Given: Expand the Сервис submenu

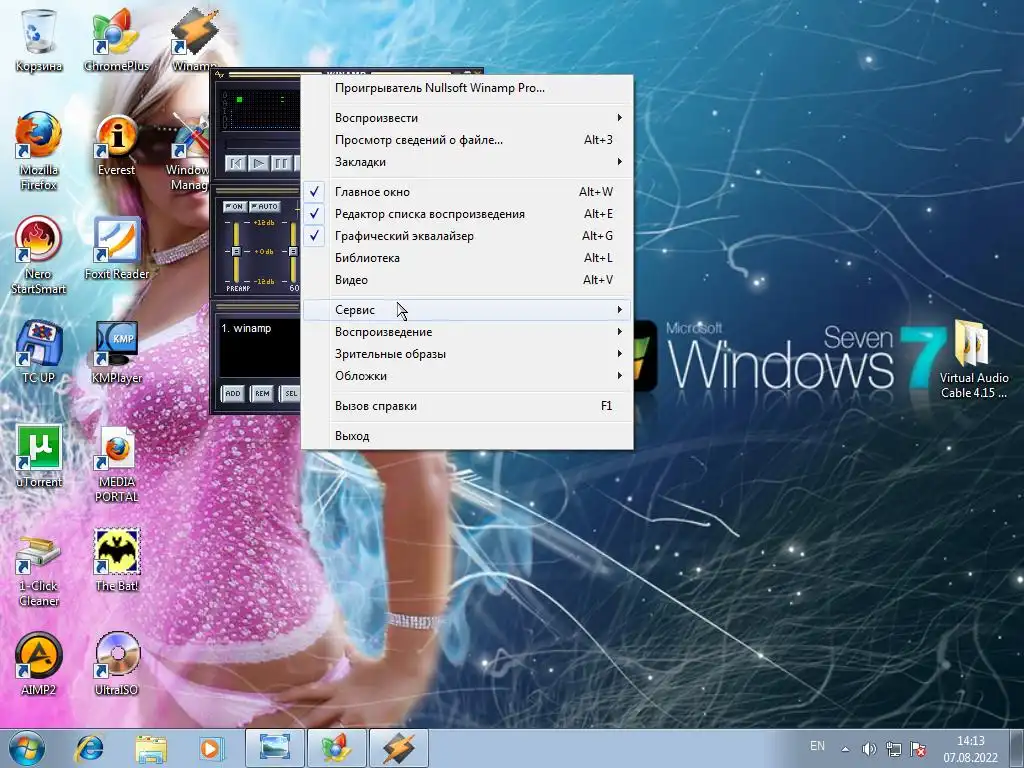Looking at the screenshot, I should (466, 310).
